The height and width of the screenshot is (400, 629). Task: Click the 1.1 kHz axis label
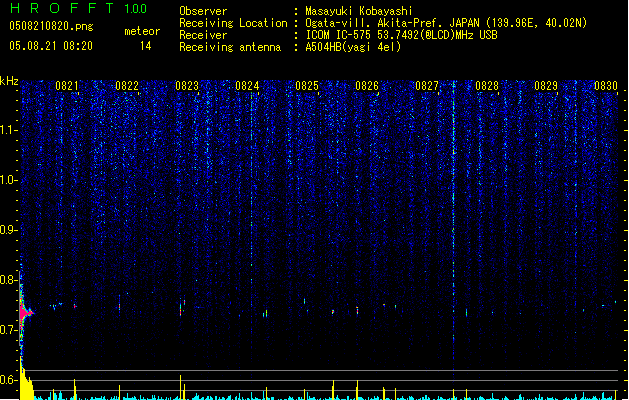tap(9, 130)
